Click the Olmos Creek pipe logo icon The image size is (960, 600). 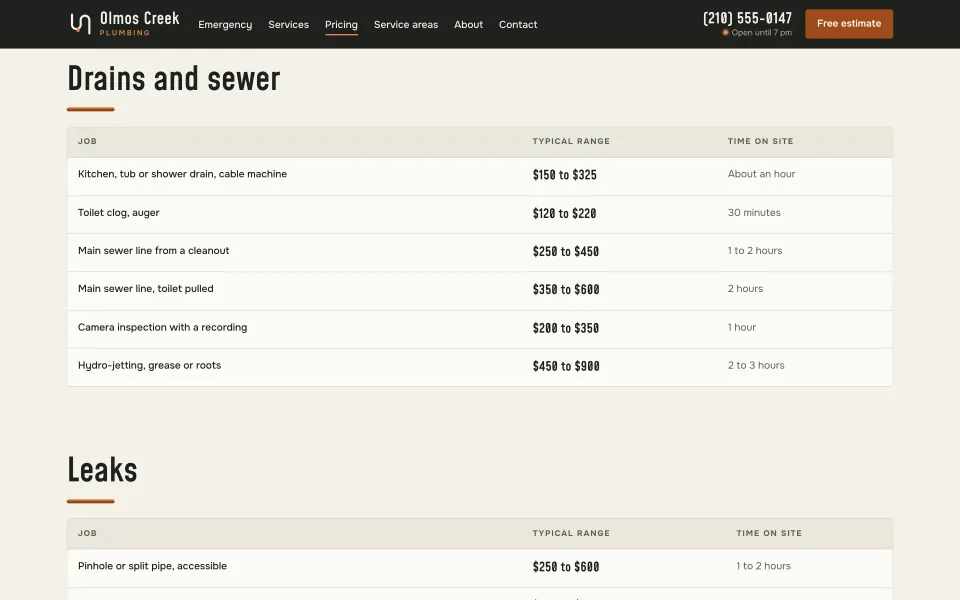(80, 23)
